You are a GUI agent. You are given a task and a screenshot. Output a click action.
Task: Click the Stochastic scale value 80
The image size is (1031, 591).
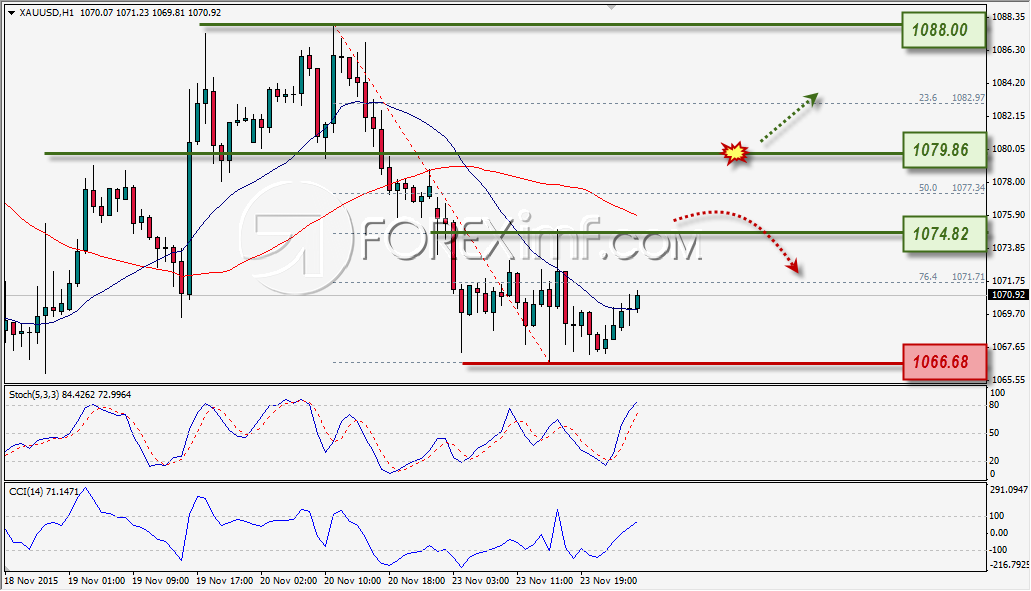point(994,405)
